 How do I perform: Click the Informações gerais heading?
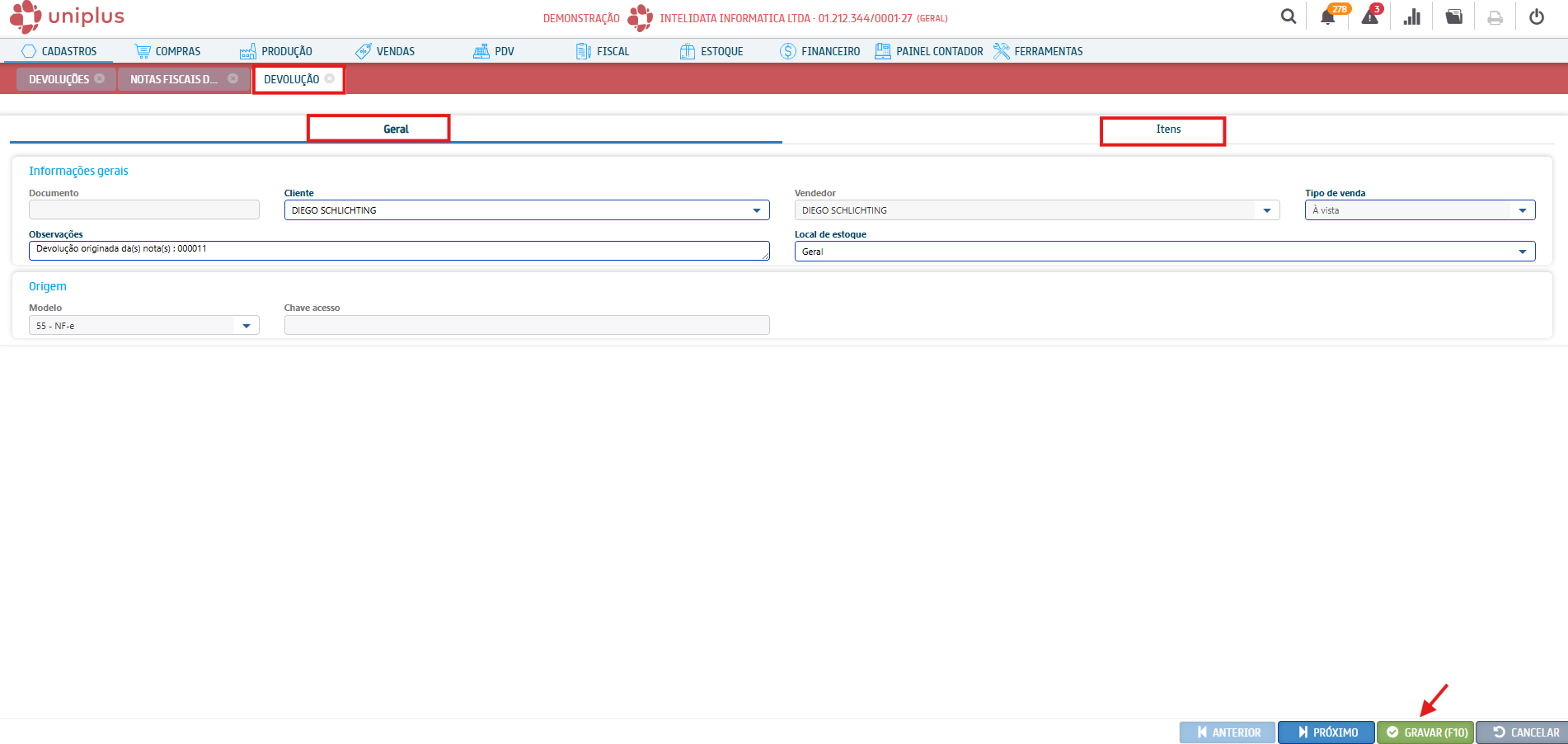[78, 171]
